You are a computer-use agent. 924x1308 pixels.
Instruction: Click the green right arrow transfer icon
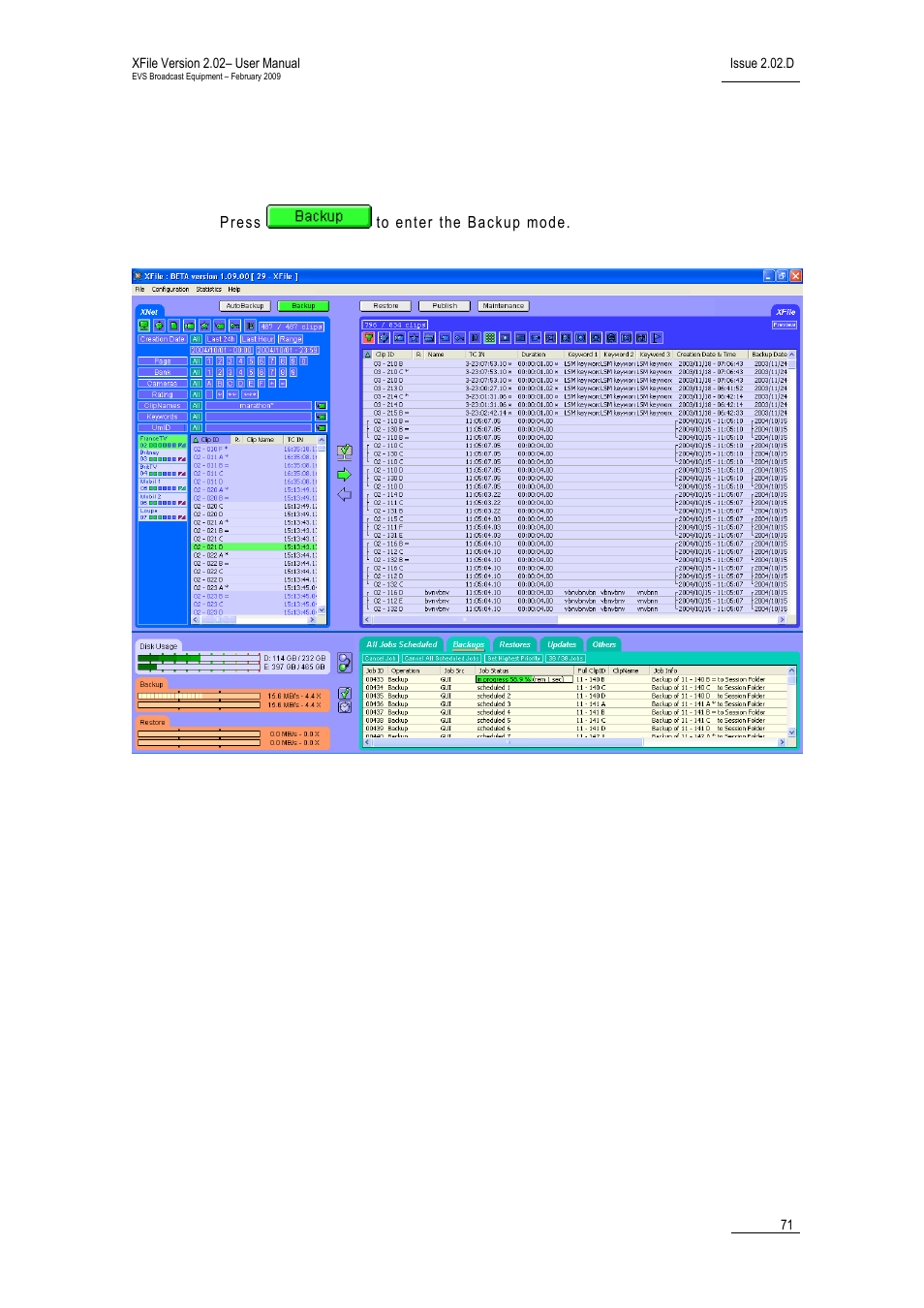[x=344, y=475]
